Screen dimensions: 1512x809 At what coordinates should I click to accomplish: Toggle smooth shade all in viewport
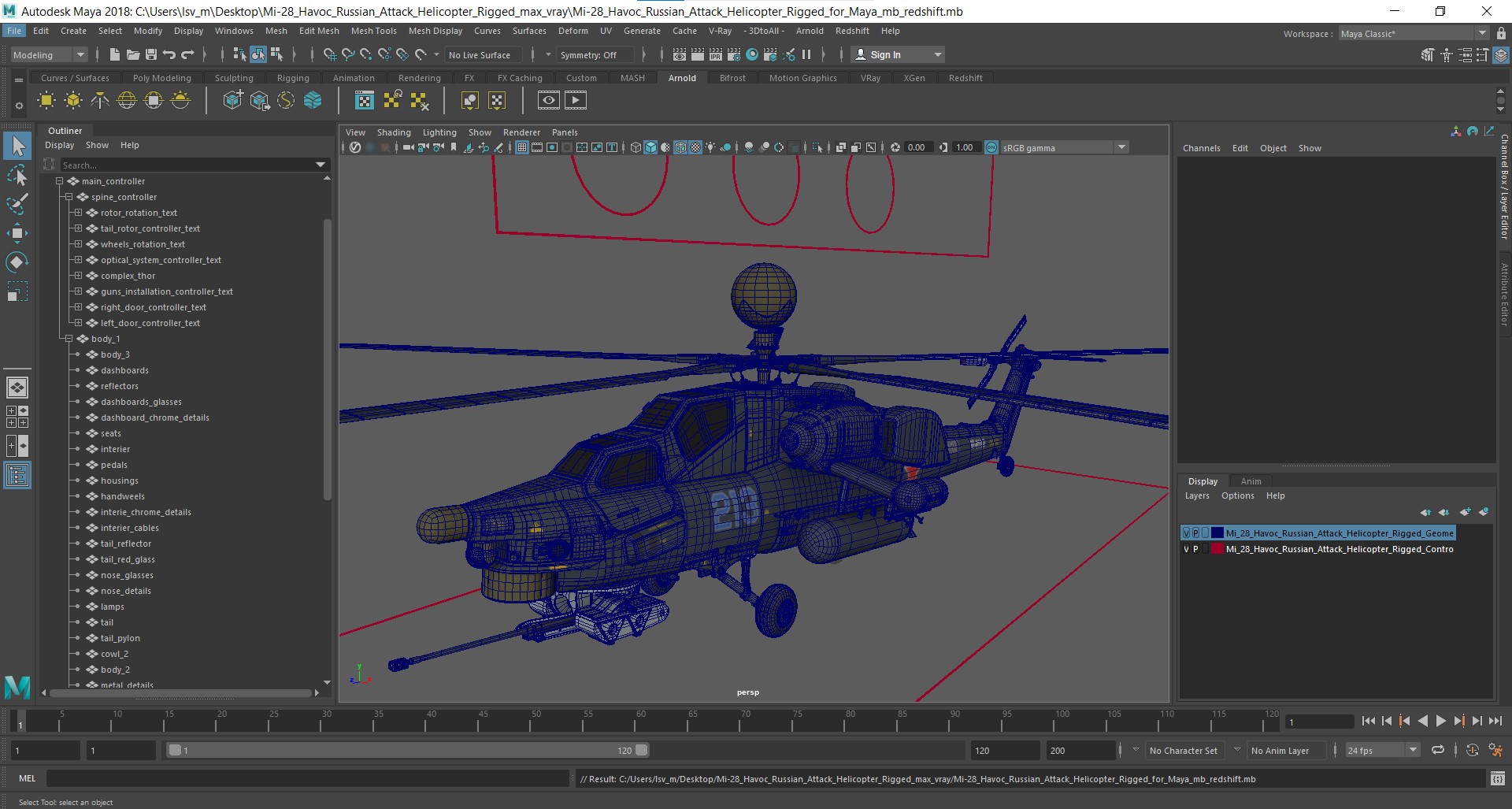[x=650, y=147]
